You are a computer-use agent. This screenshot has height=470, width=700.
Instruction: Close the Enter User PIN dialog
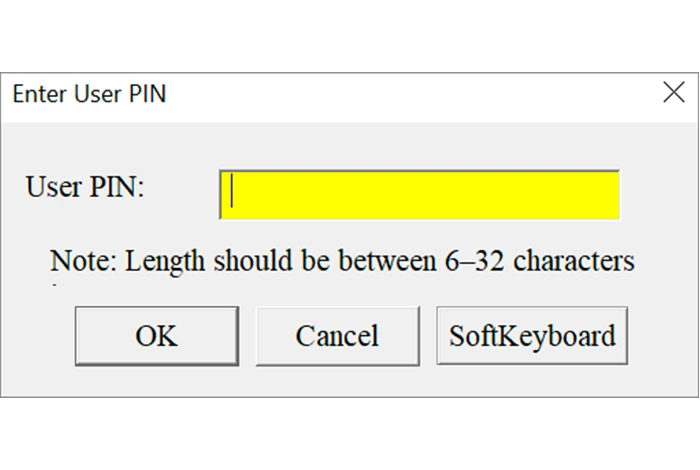[673, 94]
